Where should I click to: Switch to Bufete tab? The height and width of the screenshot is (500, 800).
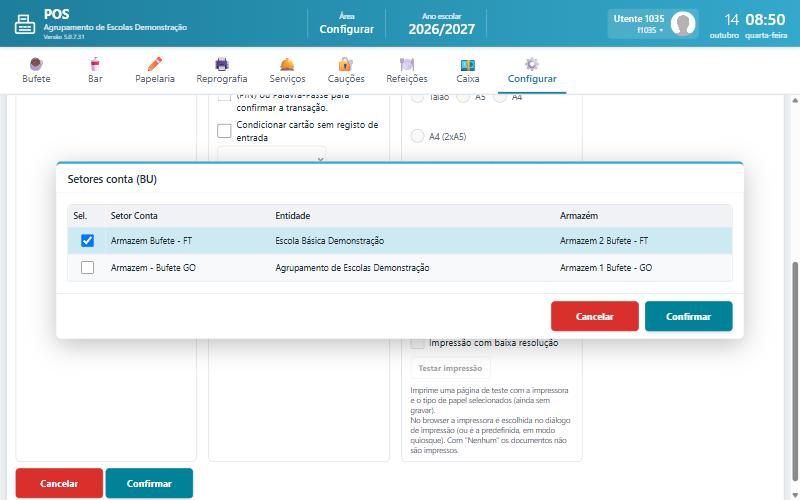coord(36,71)
